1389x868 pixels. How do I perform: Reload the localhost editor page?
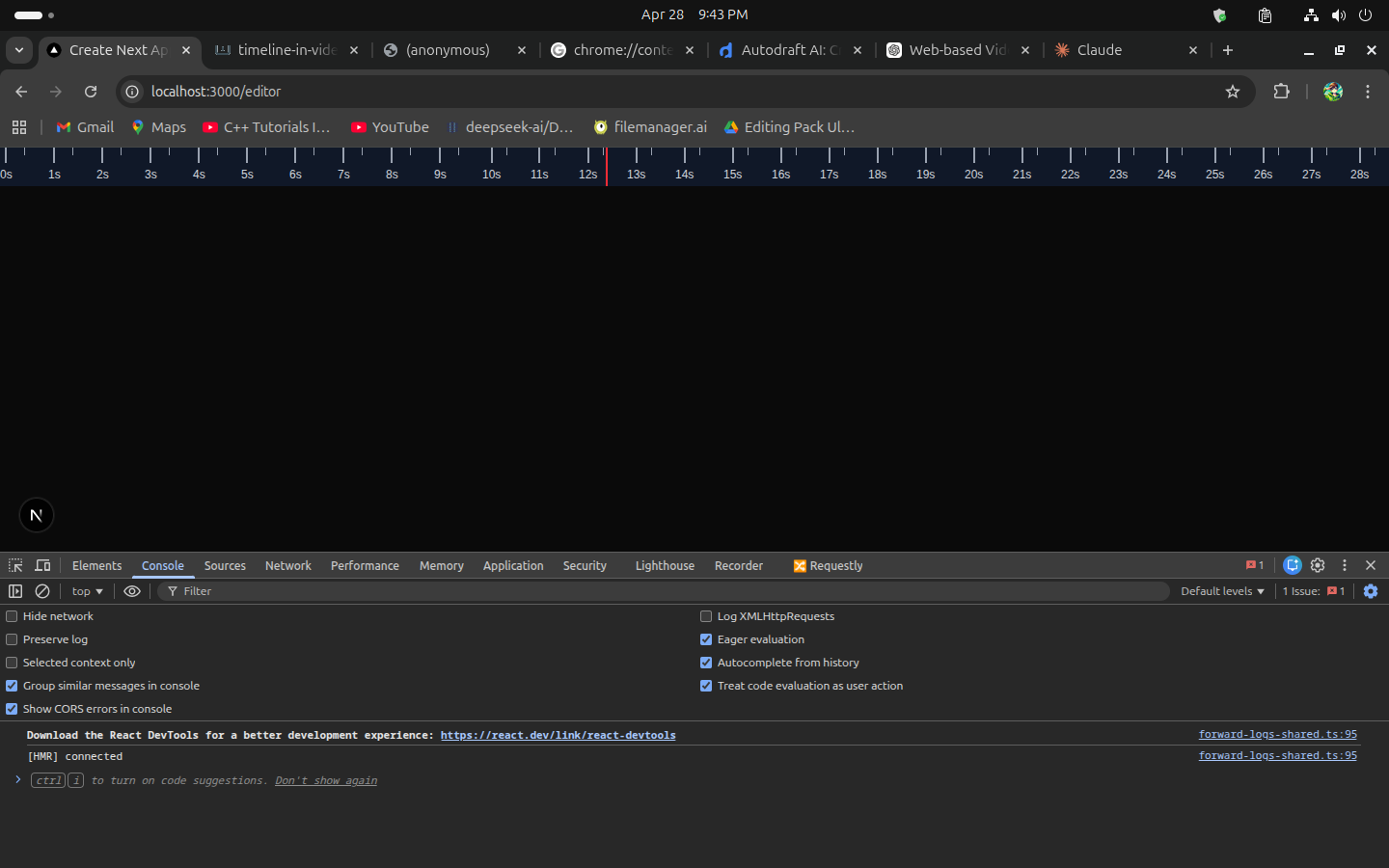[x=91, y=92]
